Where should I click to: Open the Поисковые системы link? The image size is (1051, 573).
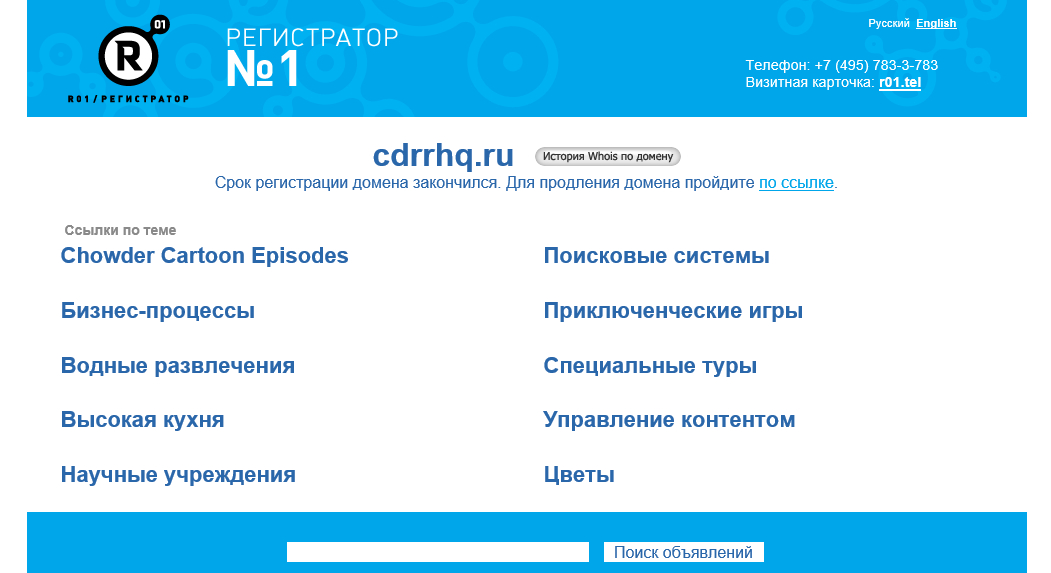coord(656,255)
